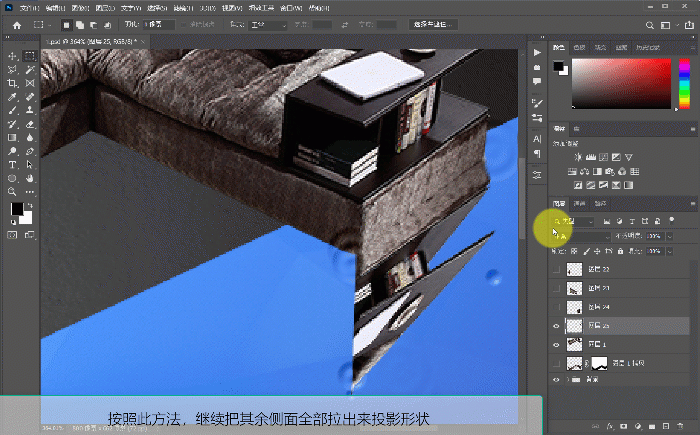
Task: Select the Crop tool
Action: 12,84
